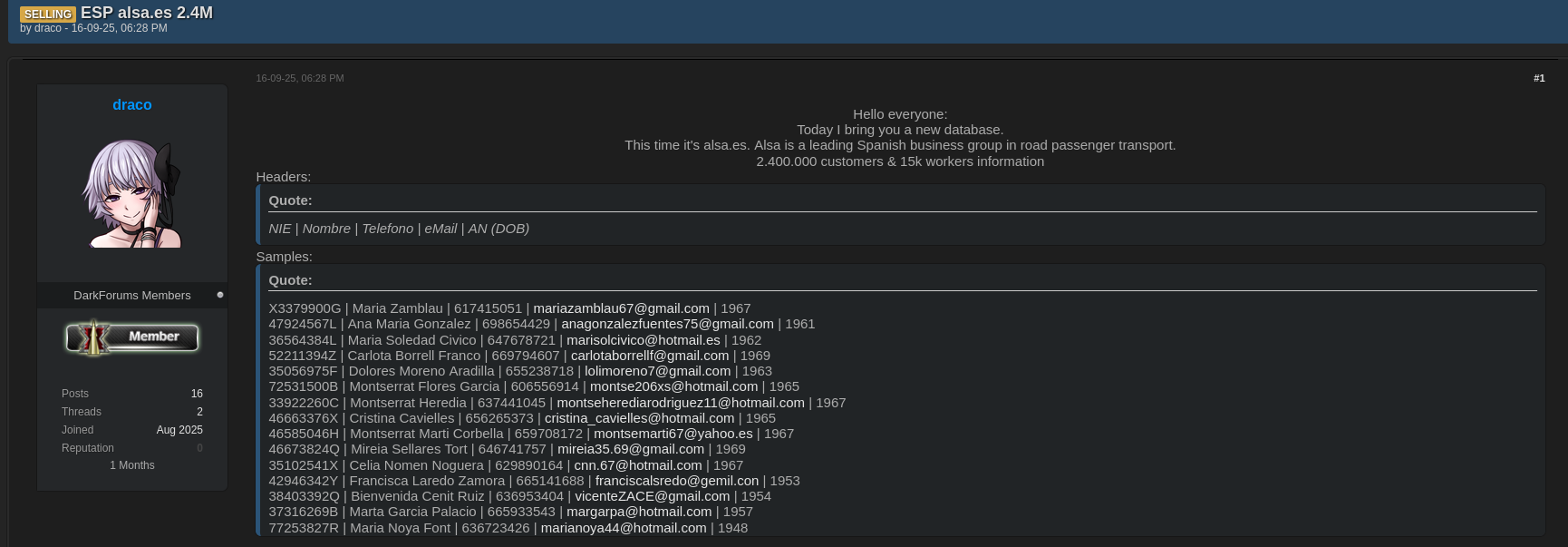Click the offline status dot indicator

click(x=220, y=295)
